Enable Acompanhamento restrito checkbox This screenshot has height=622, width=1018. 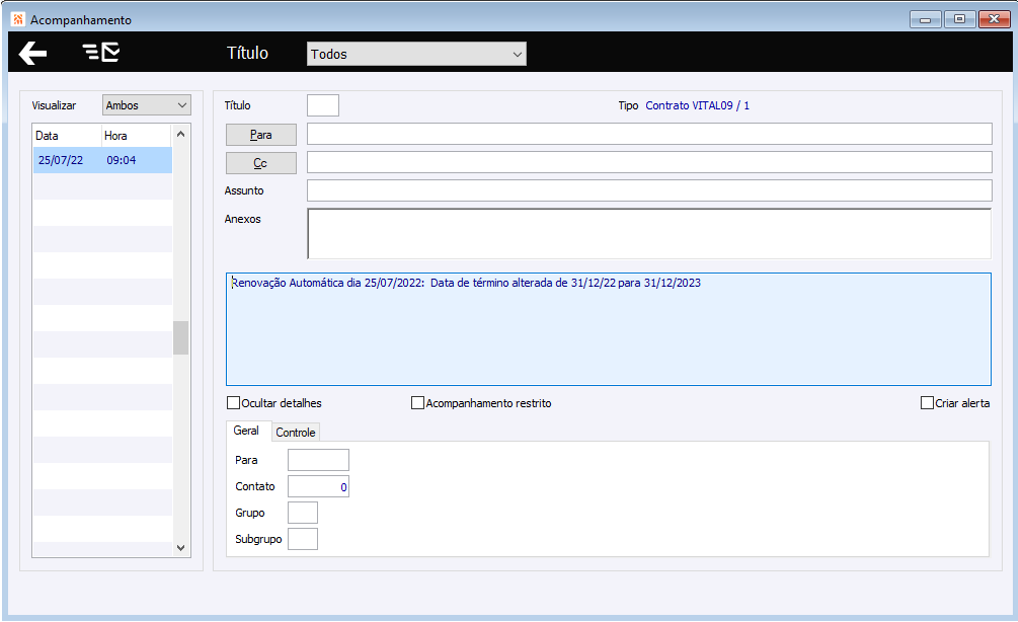(417, 403)
